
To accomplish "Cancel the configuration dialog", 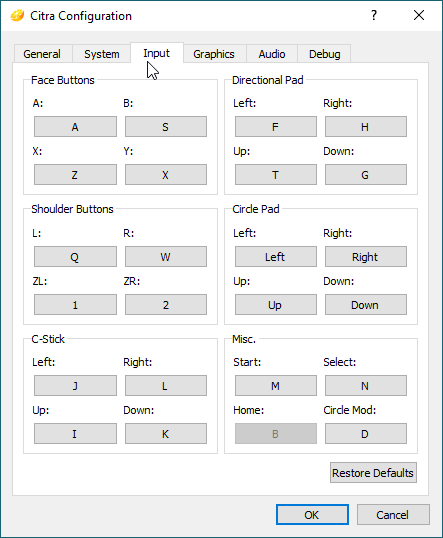I will point(393,514).
